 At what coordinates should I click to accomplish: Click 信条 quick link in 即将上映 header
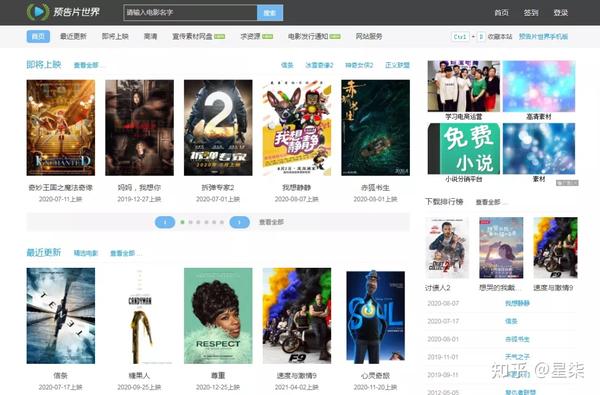[x=287, y=65]
